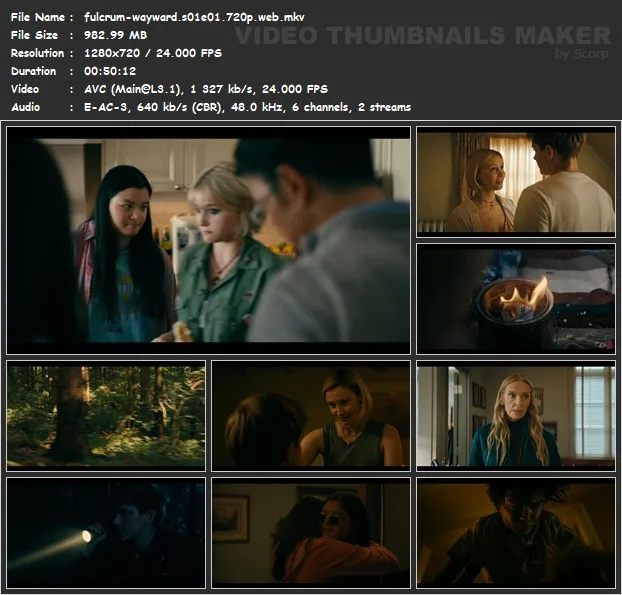The width and height of the screenshot is (622, 595).
Task: Click thumbnail of long-haired woman near window
Action: [515, 414]
